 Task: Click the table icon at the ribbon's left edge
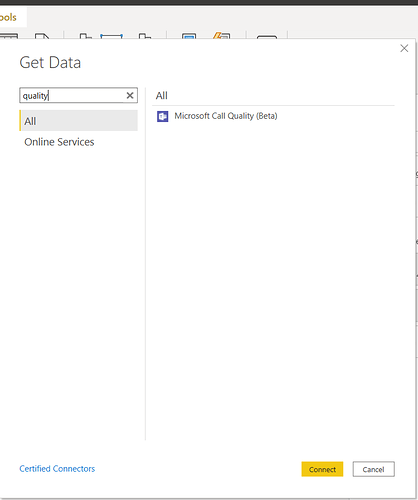pos(9,36)
